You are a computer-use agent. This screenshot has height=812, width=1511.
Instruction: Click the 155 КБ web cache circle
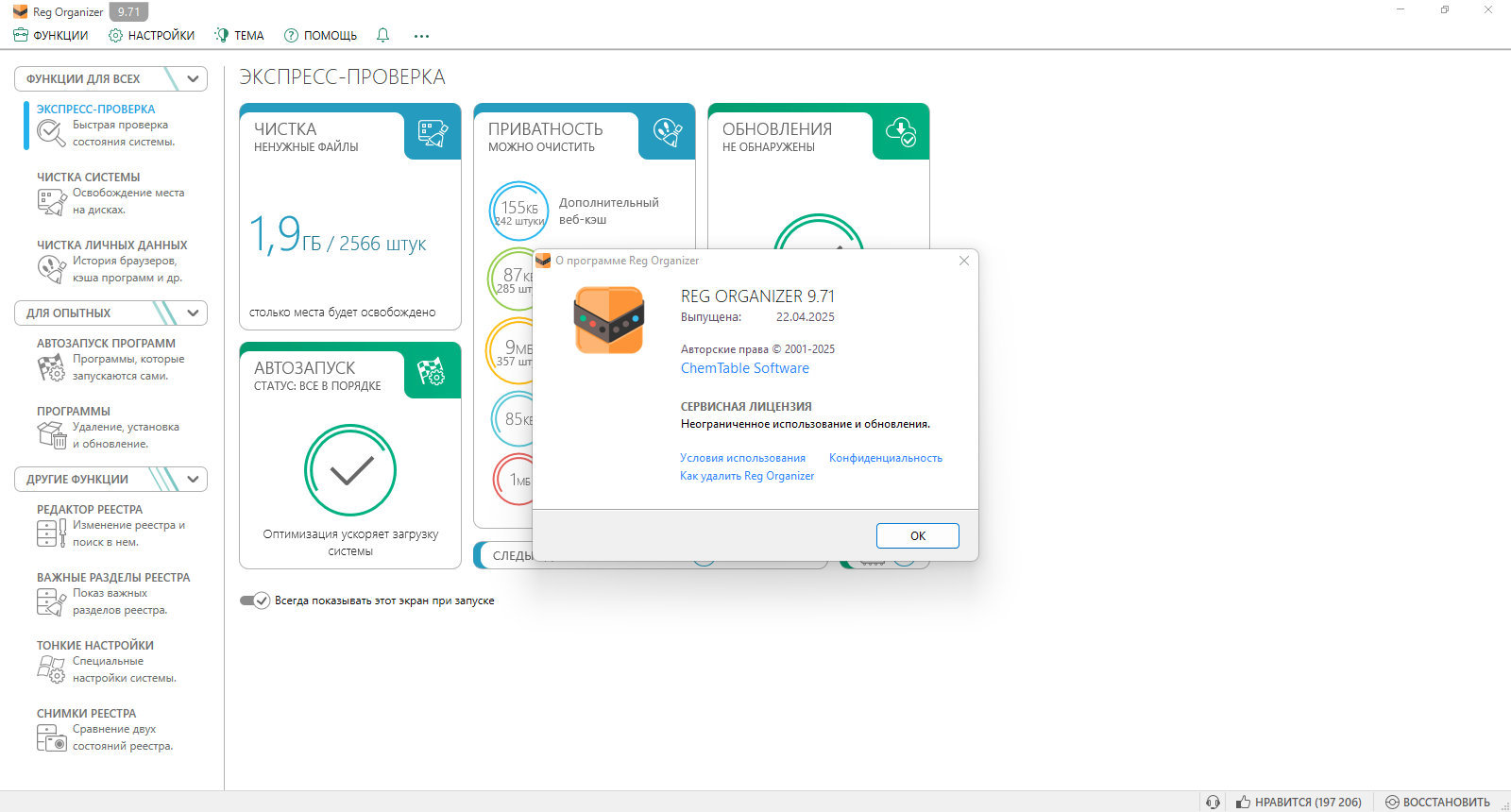point(518,211)
